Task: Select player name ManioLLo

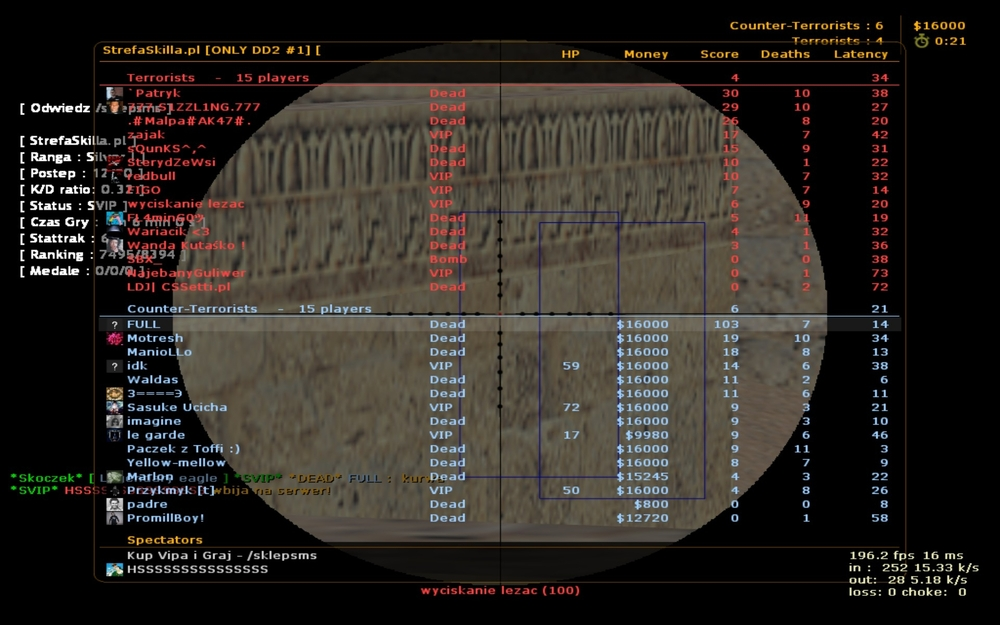Action: 159,352
